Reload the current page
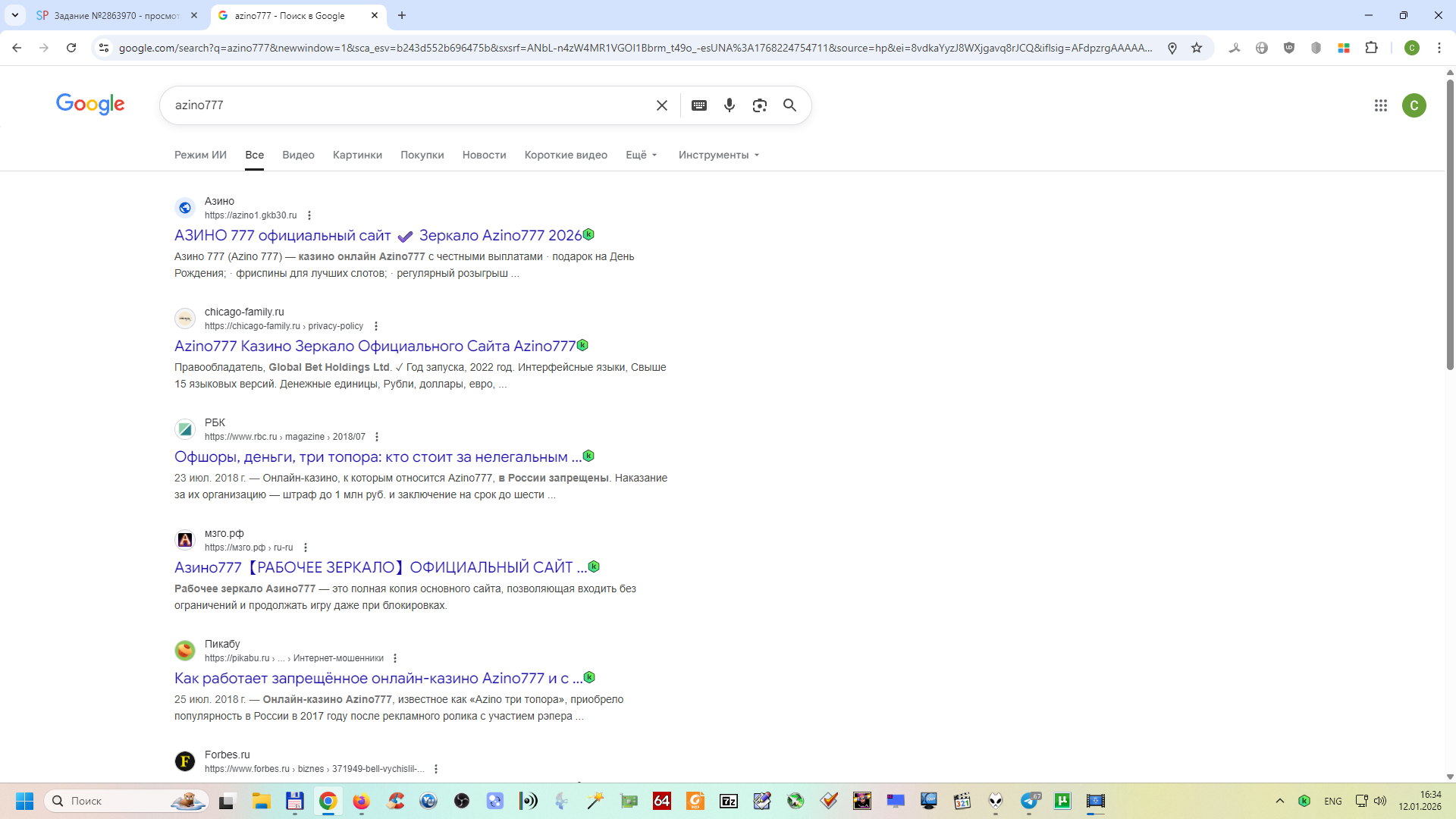This screenshot has height=819, width=1456. [x=71, y=48]
